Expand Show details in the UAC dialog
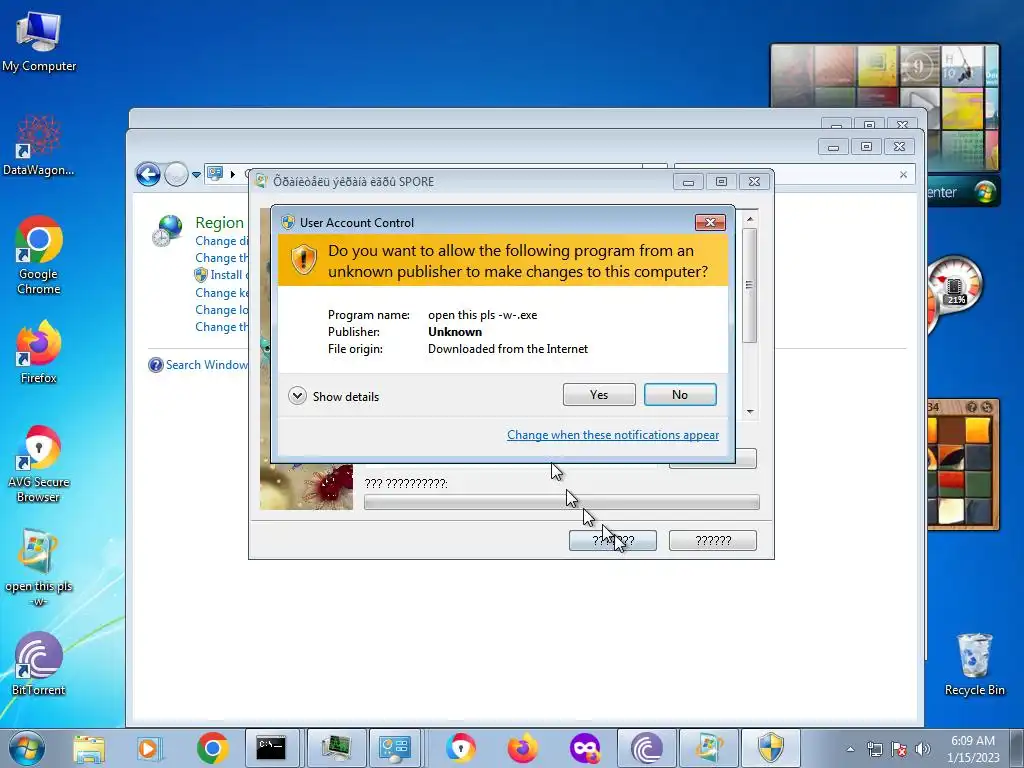 334,396
